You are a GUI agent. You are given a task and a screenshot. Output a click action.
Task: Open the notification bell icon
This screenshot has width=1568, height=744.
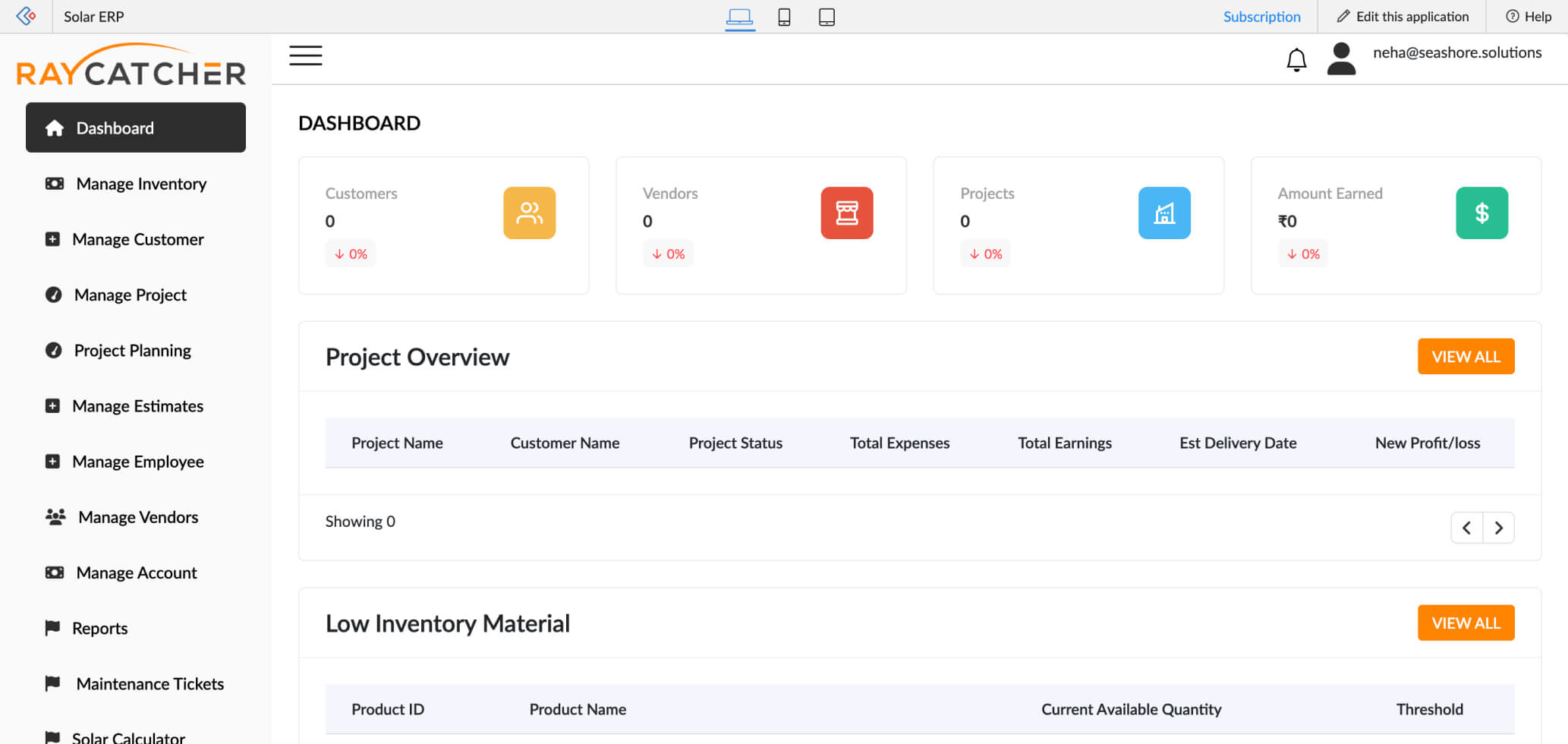[1297, 59]
